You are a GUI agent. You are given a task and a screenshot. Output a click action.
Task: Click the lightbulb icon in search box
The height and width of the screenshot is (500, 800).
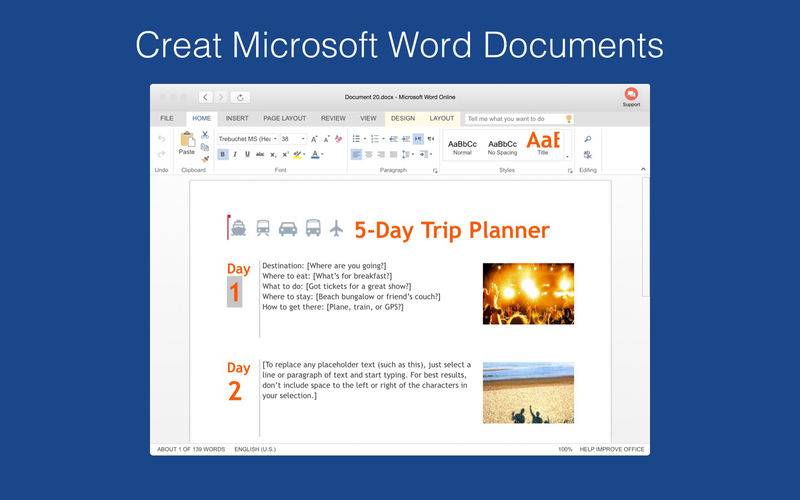coord(569,119)
